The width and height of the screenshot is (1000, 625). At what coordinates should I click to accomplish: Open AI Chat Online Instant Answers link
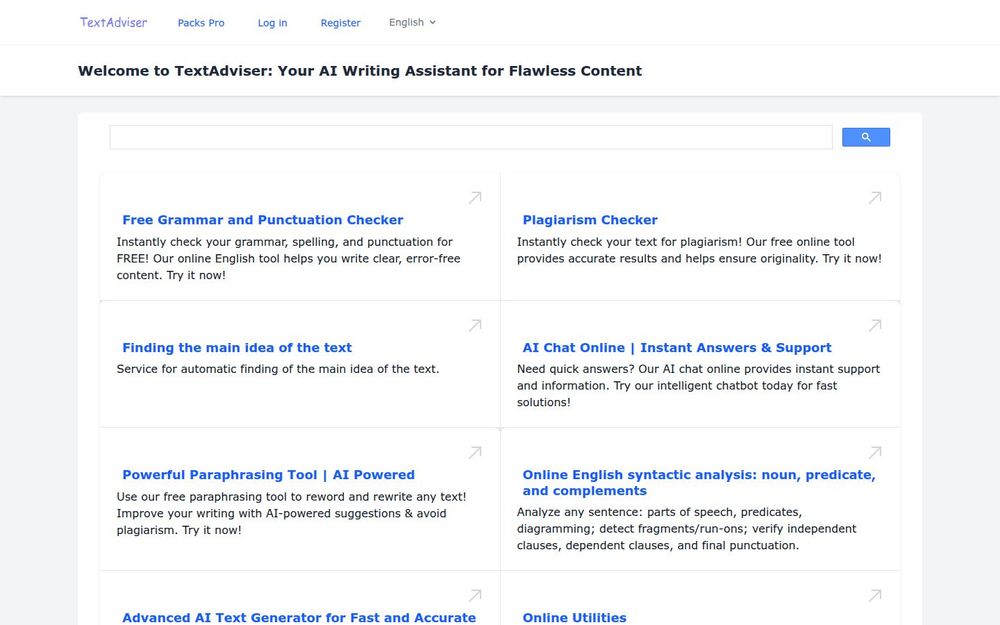click(x=677, y=348)
